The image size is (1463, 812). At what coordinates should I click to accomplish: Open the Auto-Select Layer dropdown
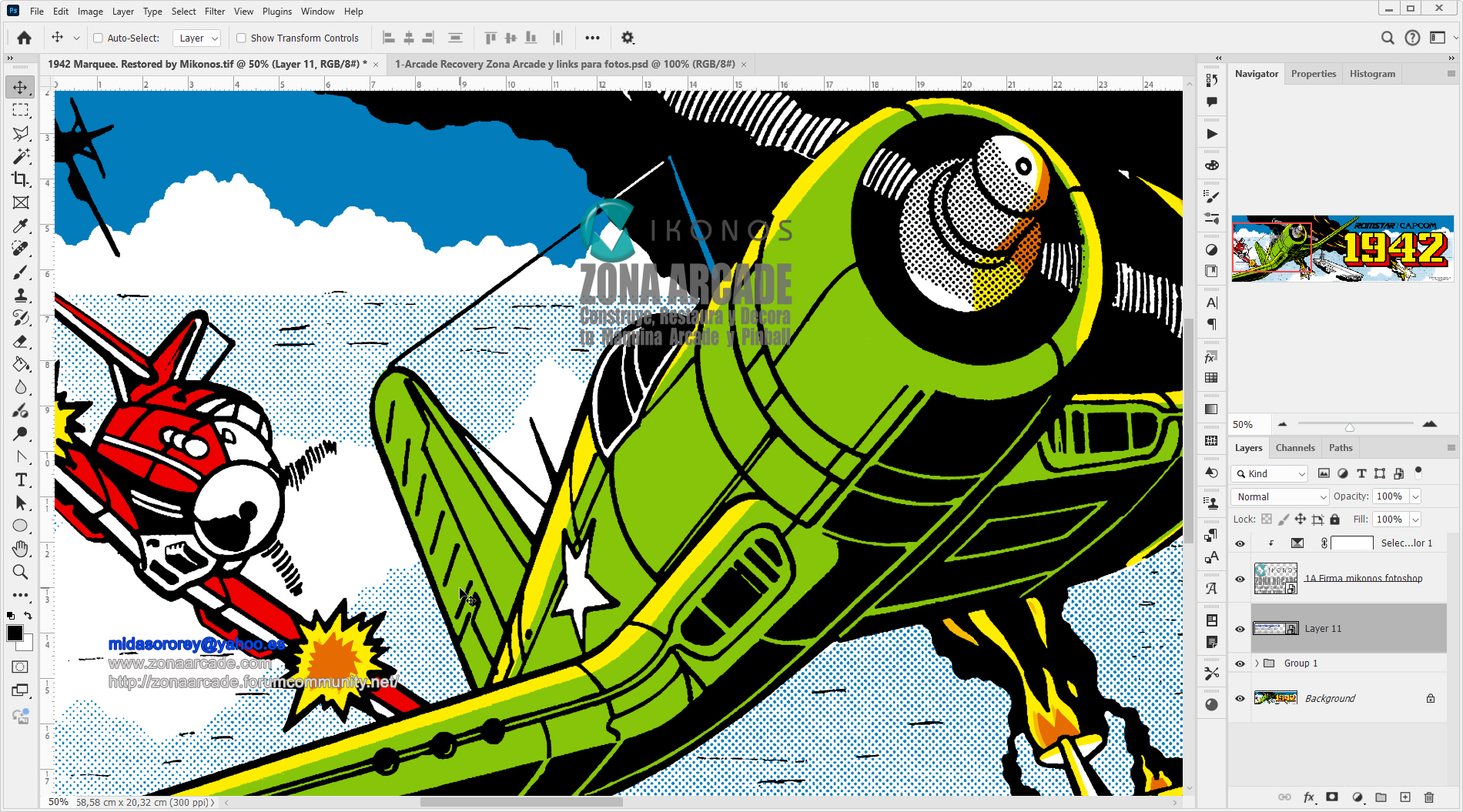[x=198, y=38]
